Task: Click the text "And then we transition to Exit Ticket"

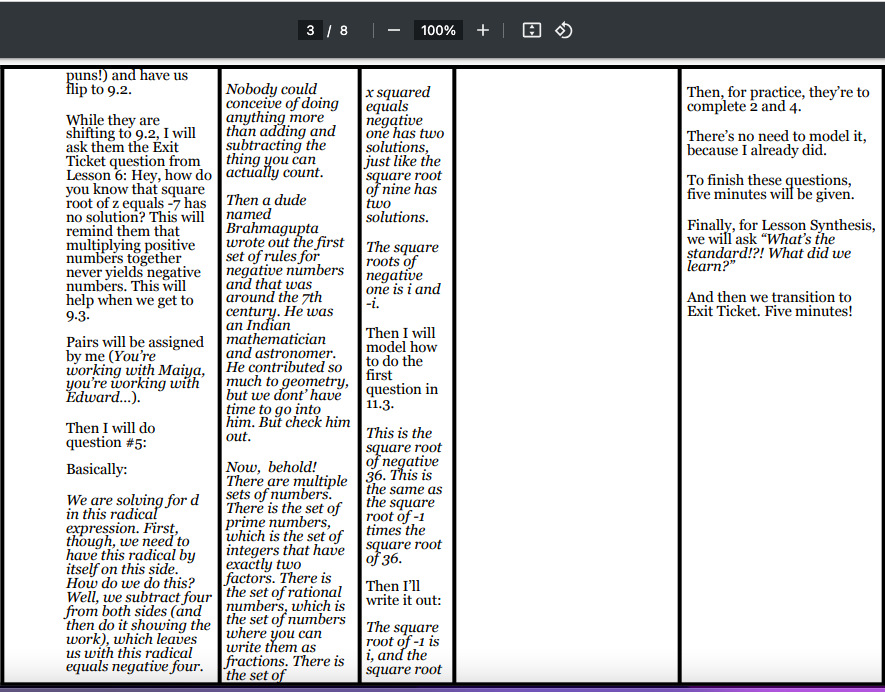Action: (x=769, y=304)
